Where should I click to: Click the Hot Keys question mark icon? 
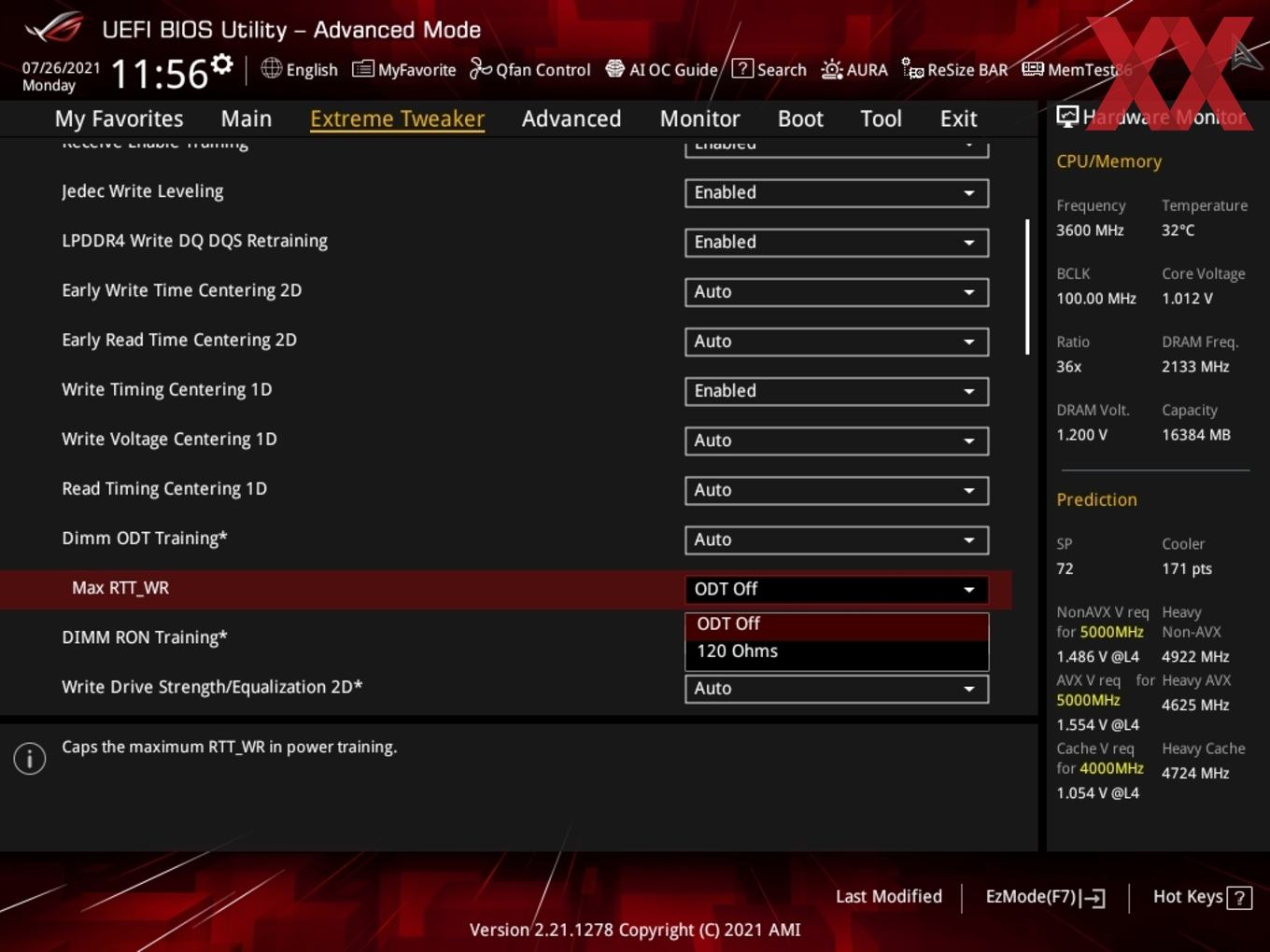[x=1239, y=898]
